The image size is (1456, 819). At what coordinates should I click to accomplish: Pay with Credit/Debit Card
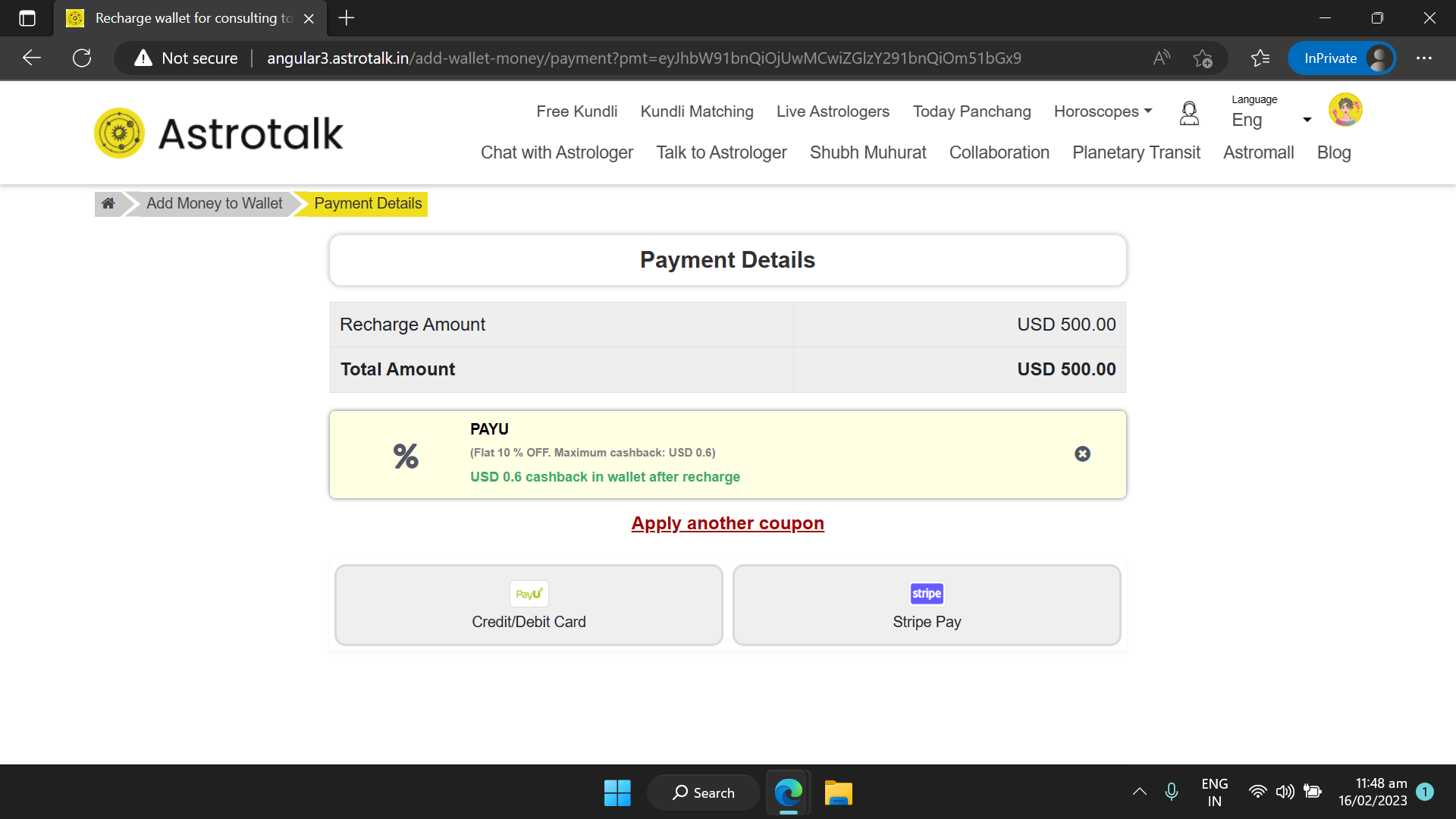point(529,605)
